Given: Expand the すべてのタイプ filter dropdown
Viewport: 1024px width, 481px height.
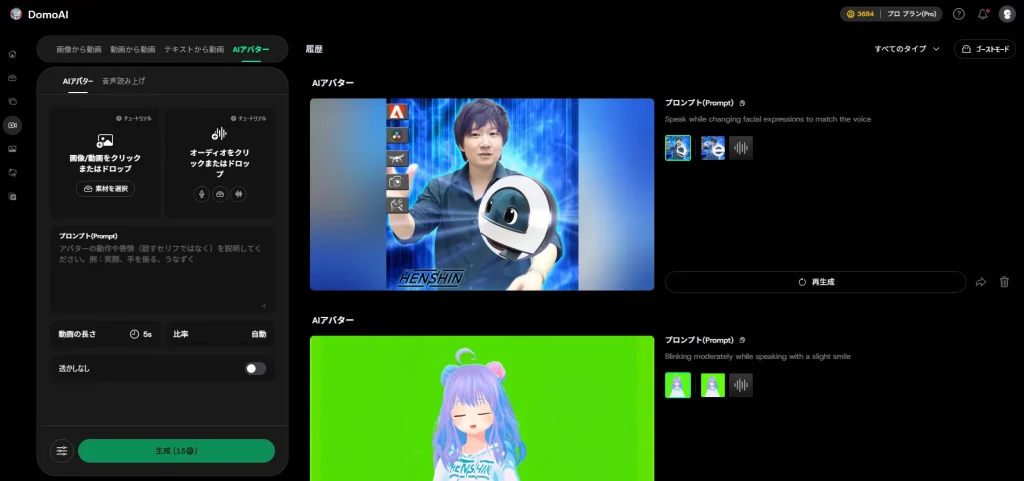Looking at the screenshot, I should point(907,49).
